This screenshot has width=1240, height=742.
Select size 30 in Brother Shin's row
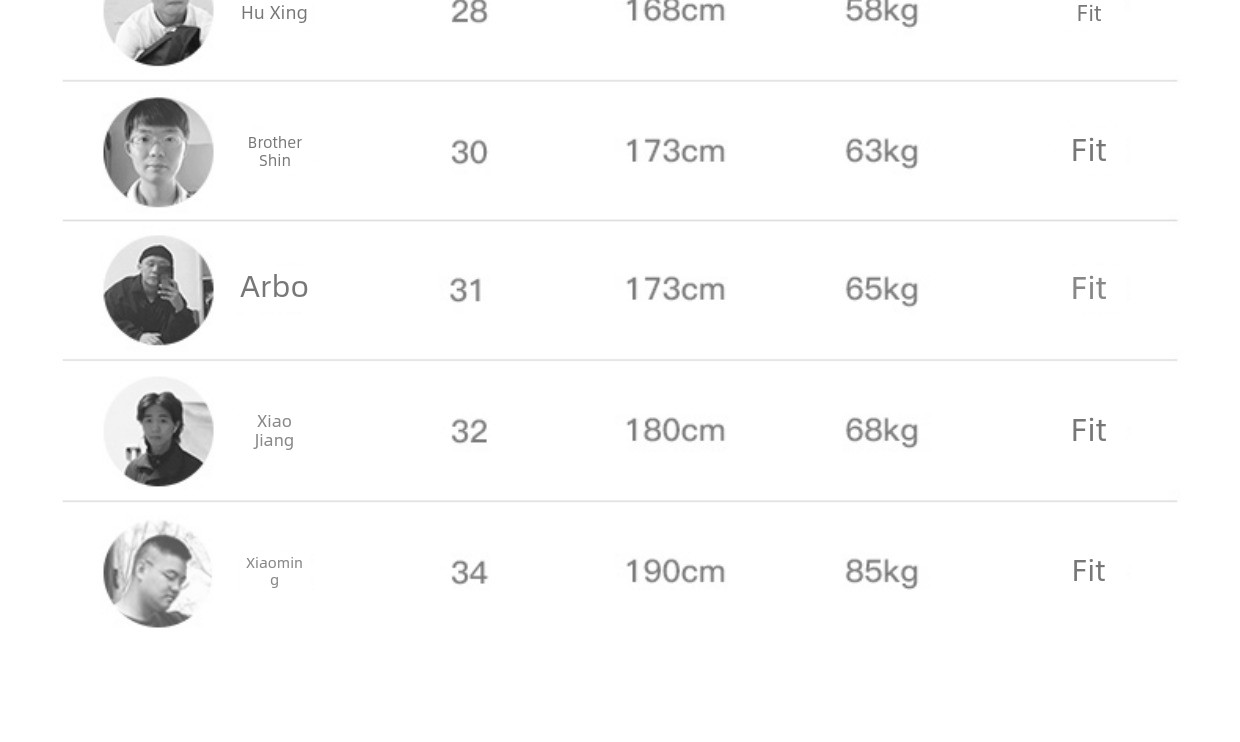[469, 152]
